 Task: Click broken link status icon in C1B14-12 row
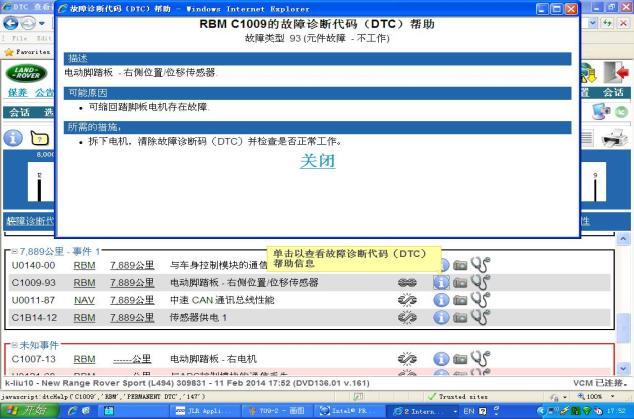tap(407, 317)
